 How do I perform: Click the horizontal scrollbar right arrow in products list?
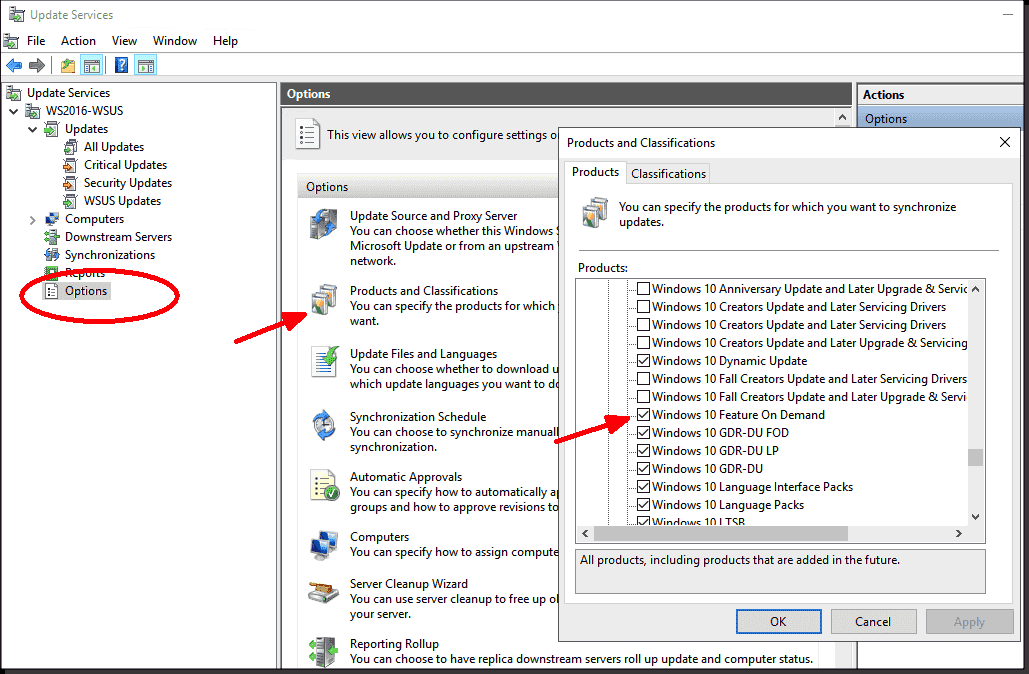[x=959, y=534]
